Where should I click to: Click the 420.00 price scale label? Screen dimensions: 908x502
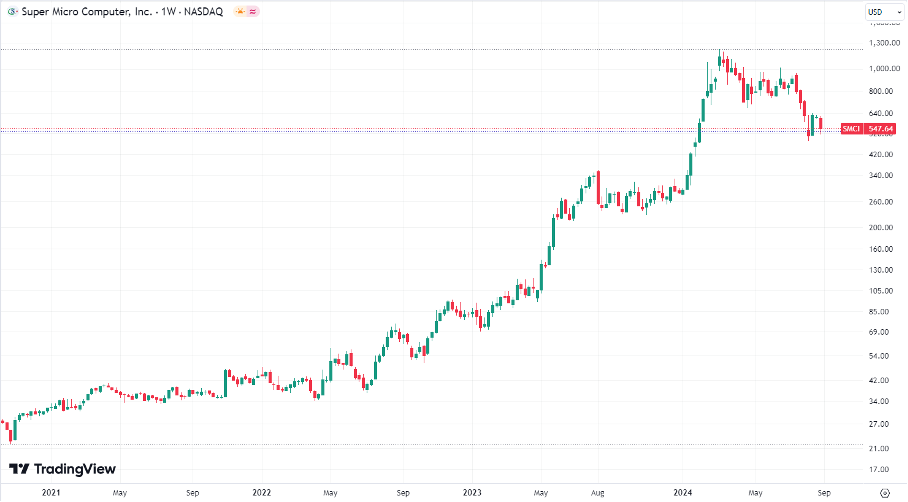[880, 154]
